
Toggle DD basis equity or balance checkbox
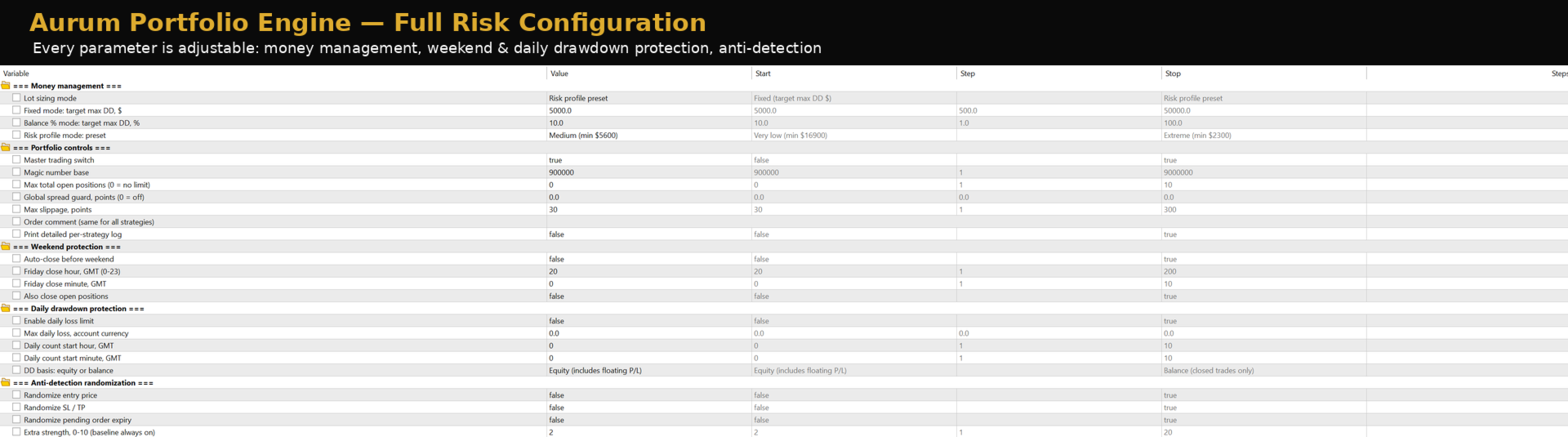tap(16, 370)
